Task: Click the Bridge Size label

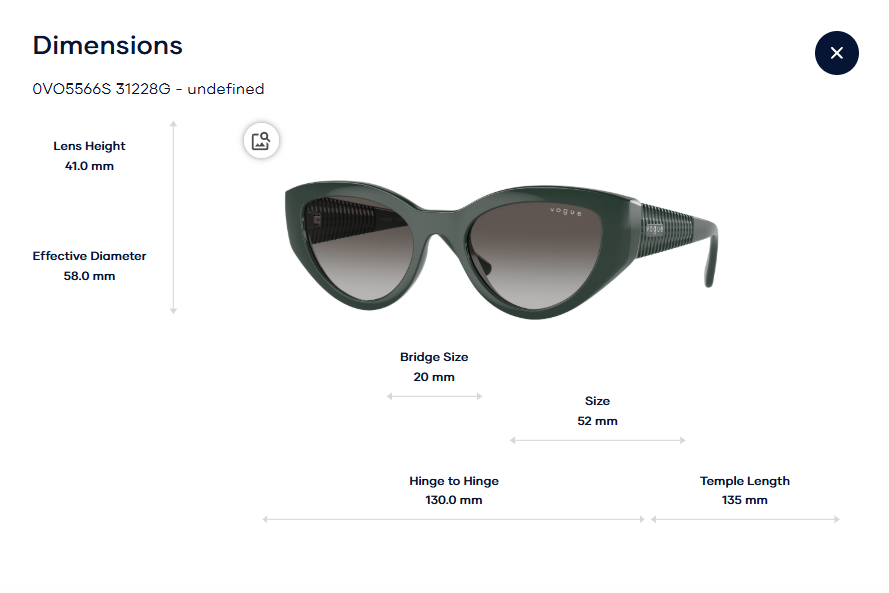Action: (x=434, y=357)
